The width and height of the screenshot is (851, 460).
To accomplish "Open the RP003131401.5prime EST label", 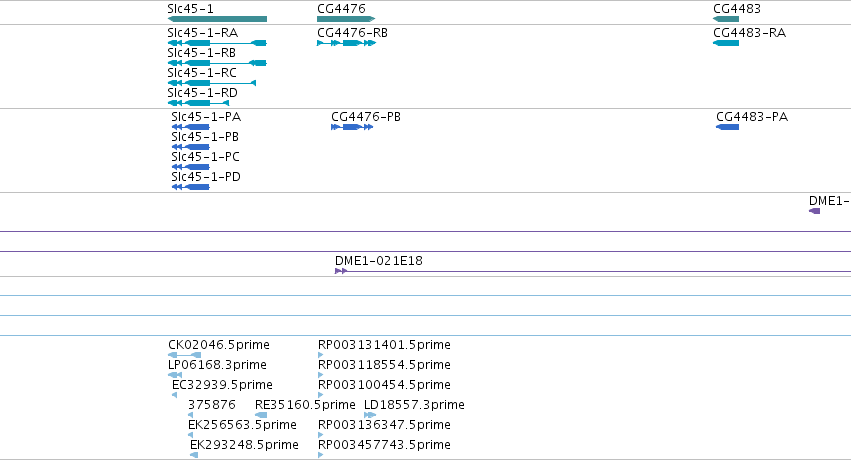I will click(384, 344).
